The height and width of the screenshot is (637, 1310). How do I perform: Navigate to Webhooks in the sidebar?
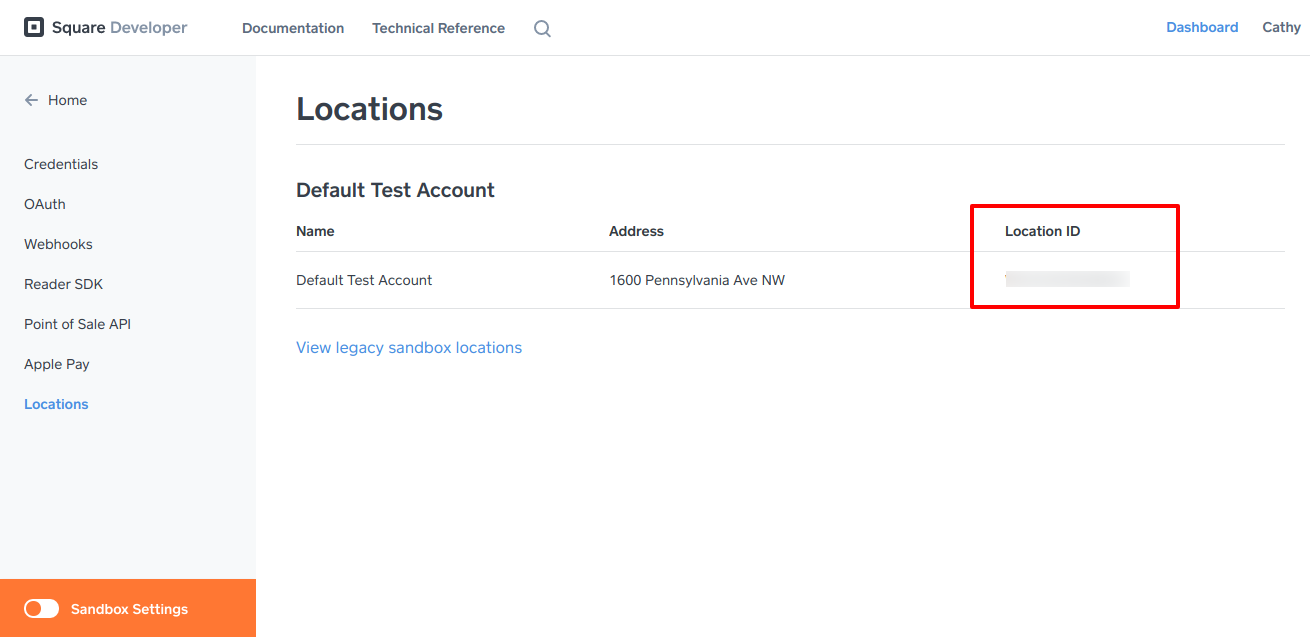tap(58, 244)
